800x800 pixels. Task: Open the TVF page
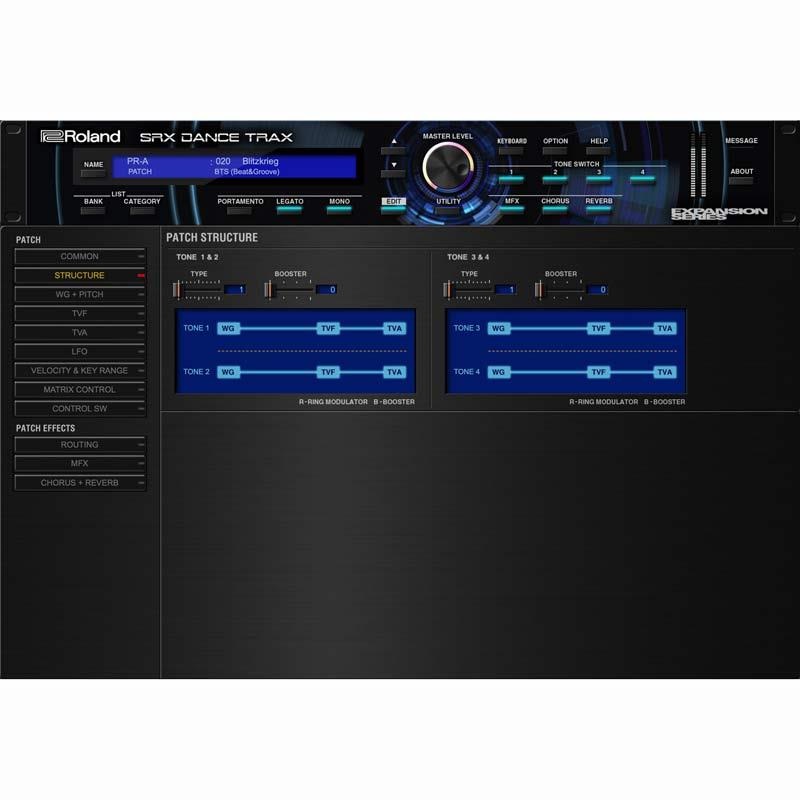80,313
